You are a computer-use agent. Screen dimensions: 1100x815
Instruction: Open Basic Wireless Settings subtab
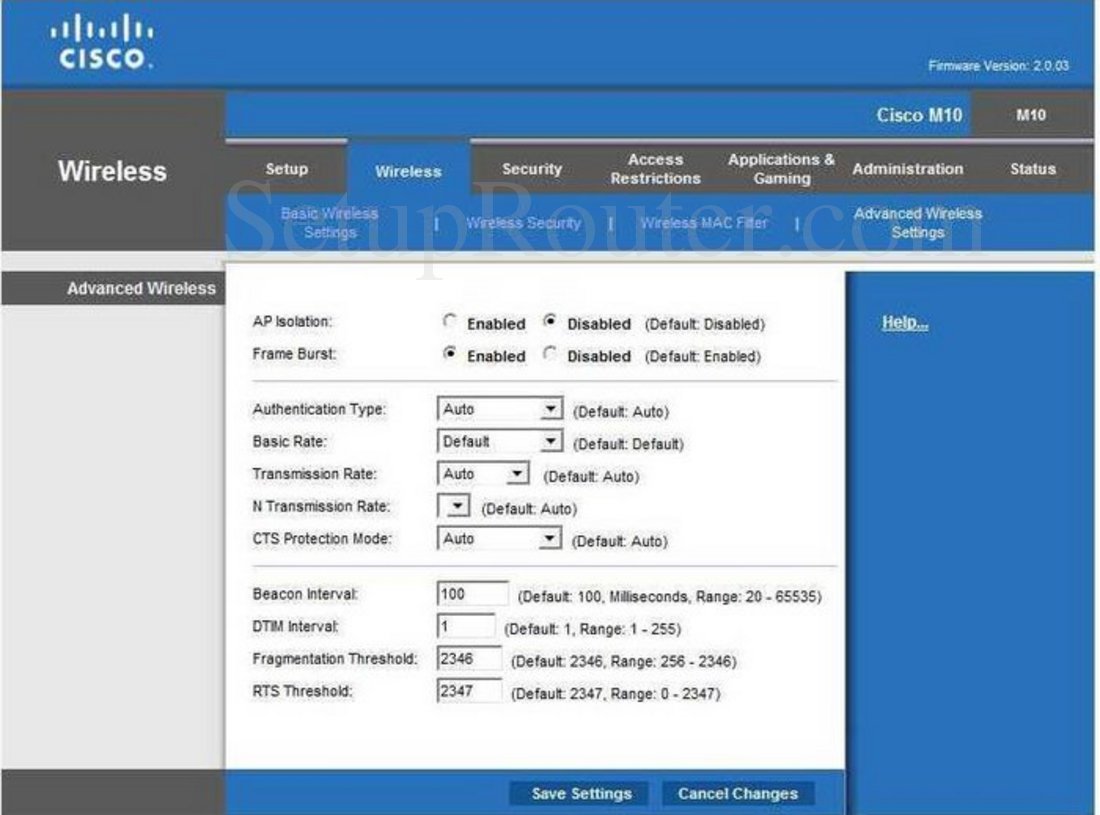pyautogui.click(x=329, y=222)
